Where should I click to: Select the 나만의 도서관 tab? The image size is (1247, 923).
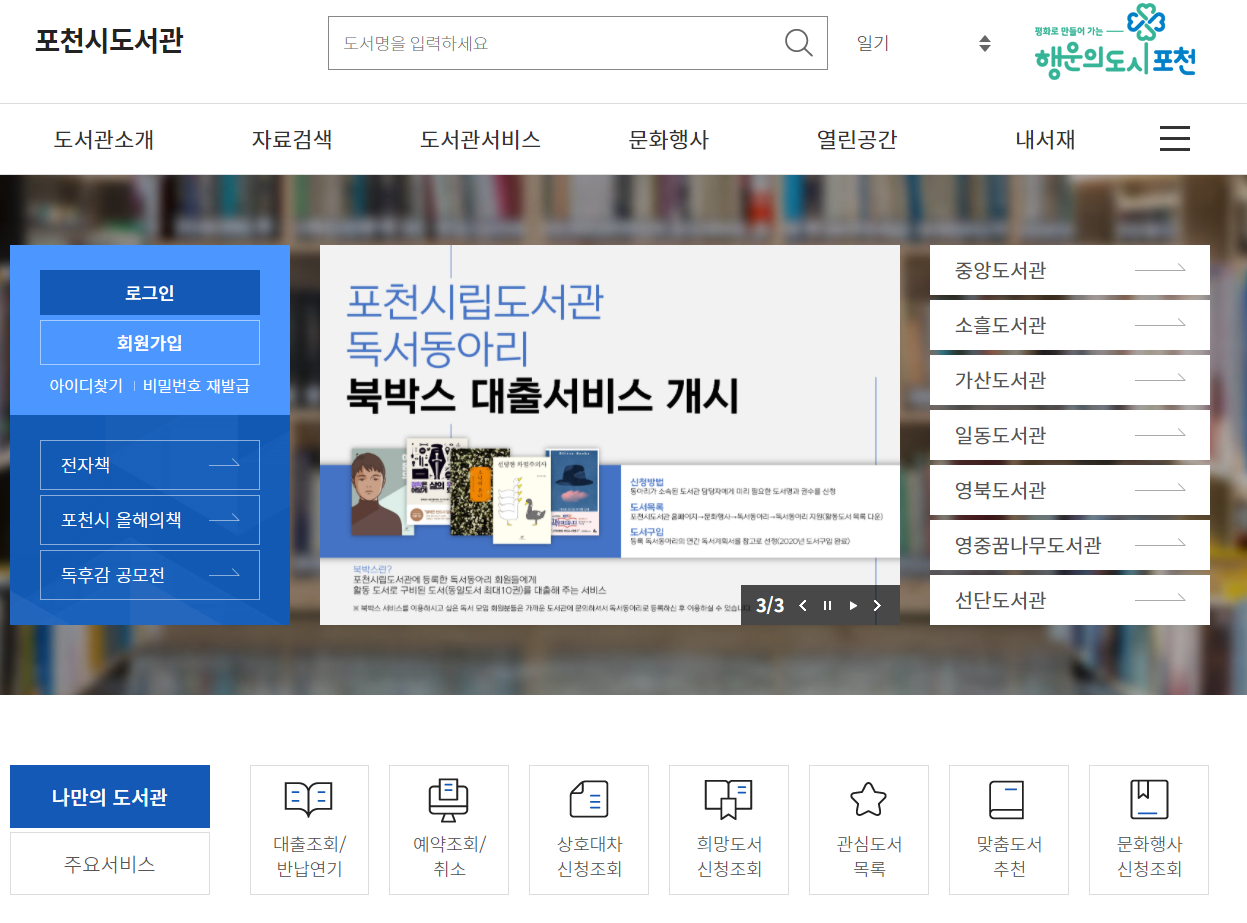[110, 797]
